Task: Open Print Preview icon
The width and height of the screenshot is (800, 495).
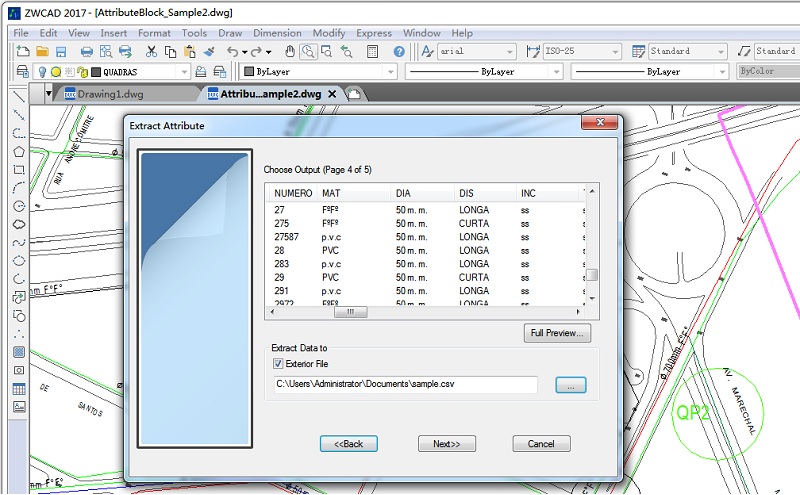Action: (106, 51)
